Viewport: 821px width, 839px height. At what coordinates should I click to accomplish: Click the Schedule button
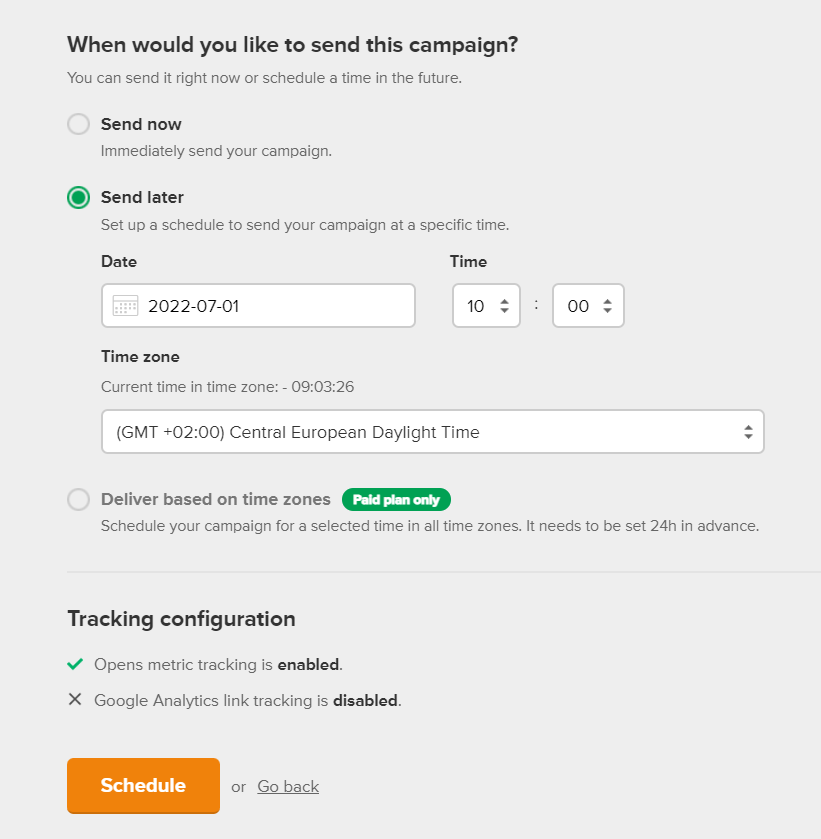143,785
